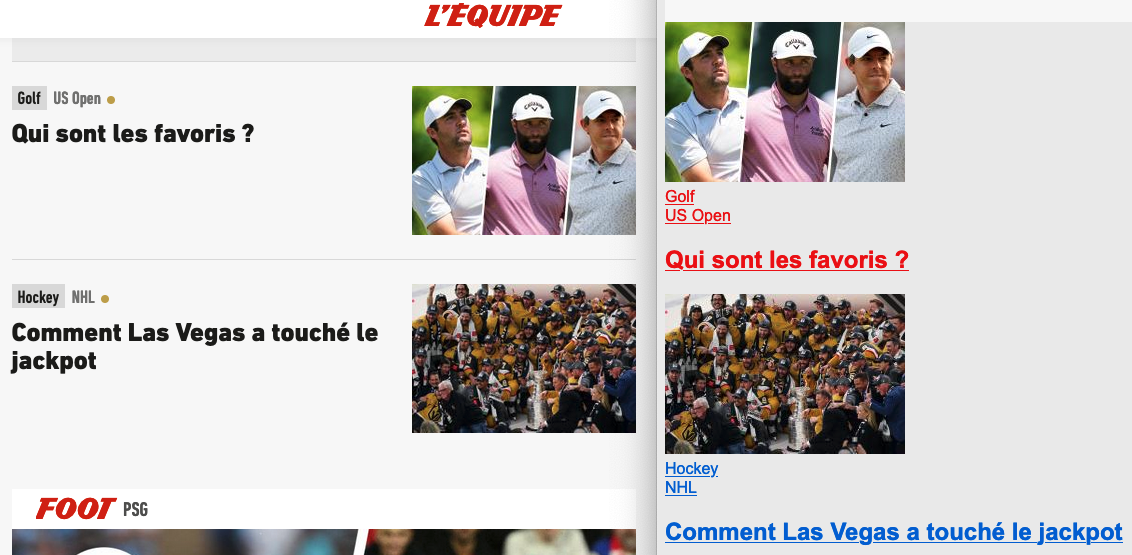Open black headline Comment Las Vegas a touché
The width and height of the screenshot is (1132, 555).
click(x=195, y=346)
